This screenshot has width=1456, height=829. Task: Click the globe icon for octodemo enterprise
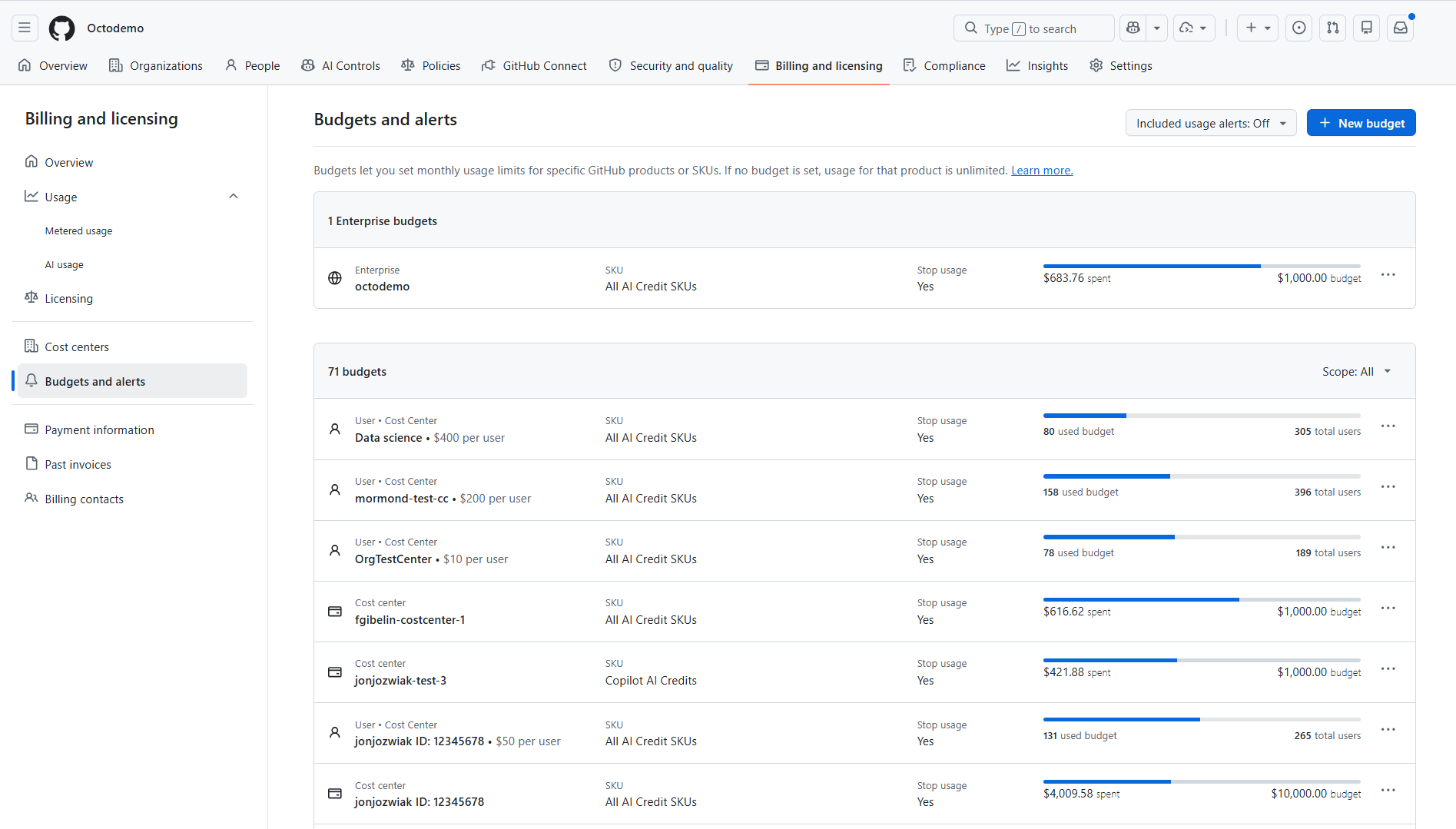click(335, 278)
